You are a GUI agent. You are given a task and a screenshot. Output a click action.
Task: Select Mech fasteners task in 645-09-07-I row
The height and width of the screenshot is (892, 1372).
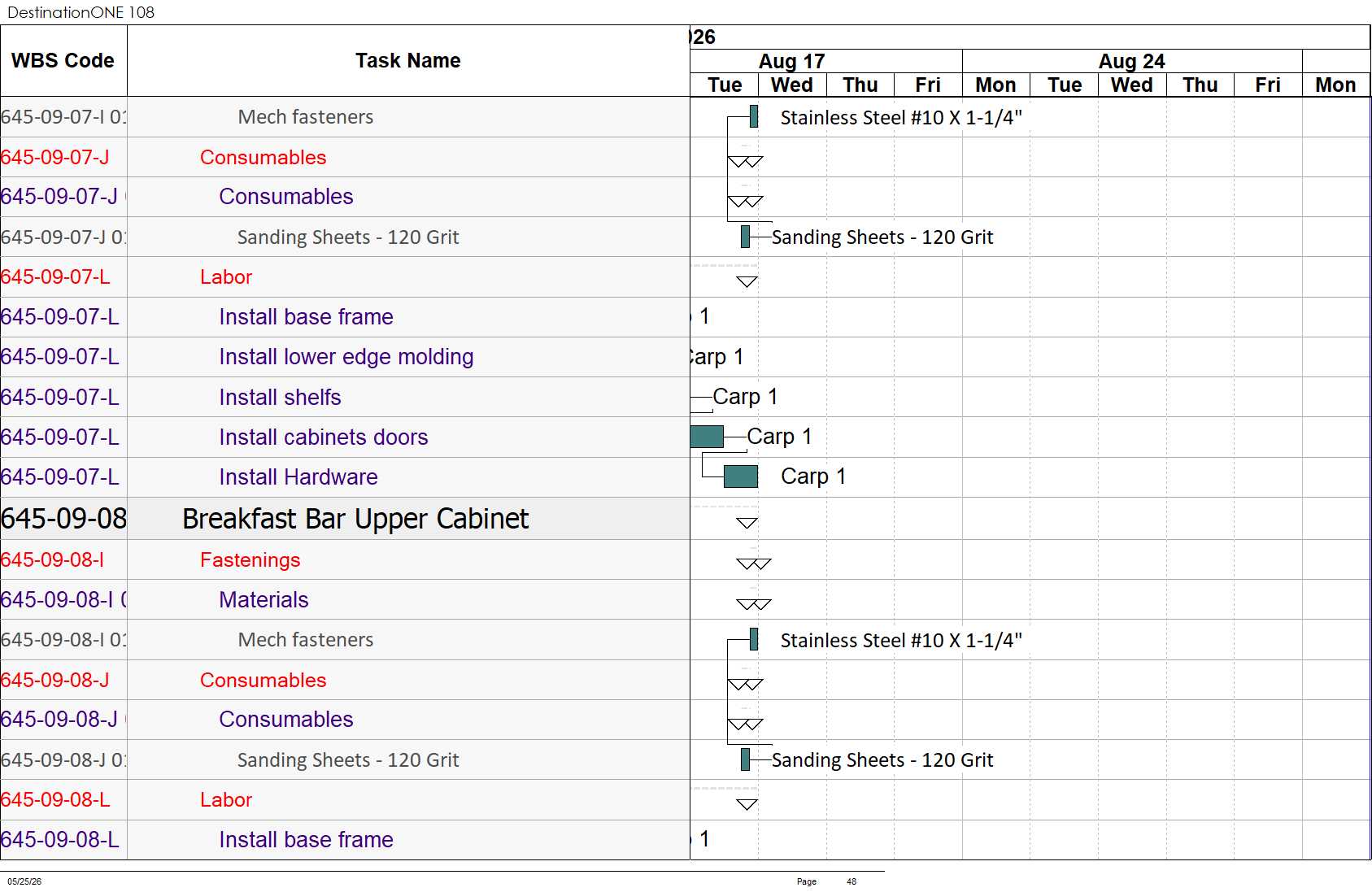tap(306, 117)
